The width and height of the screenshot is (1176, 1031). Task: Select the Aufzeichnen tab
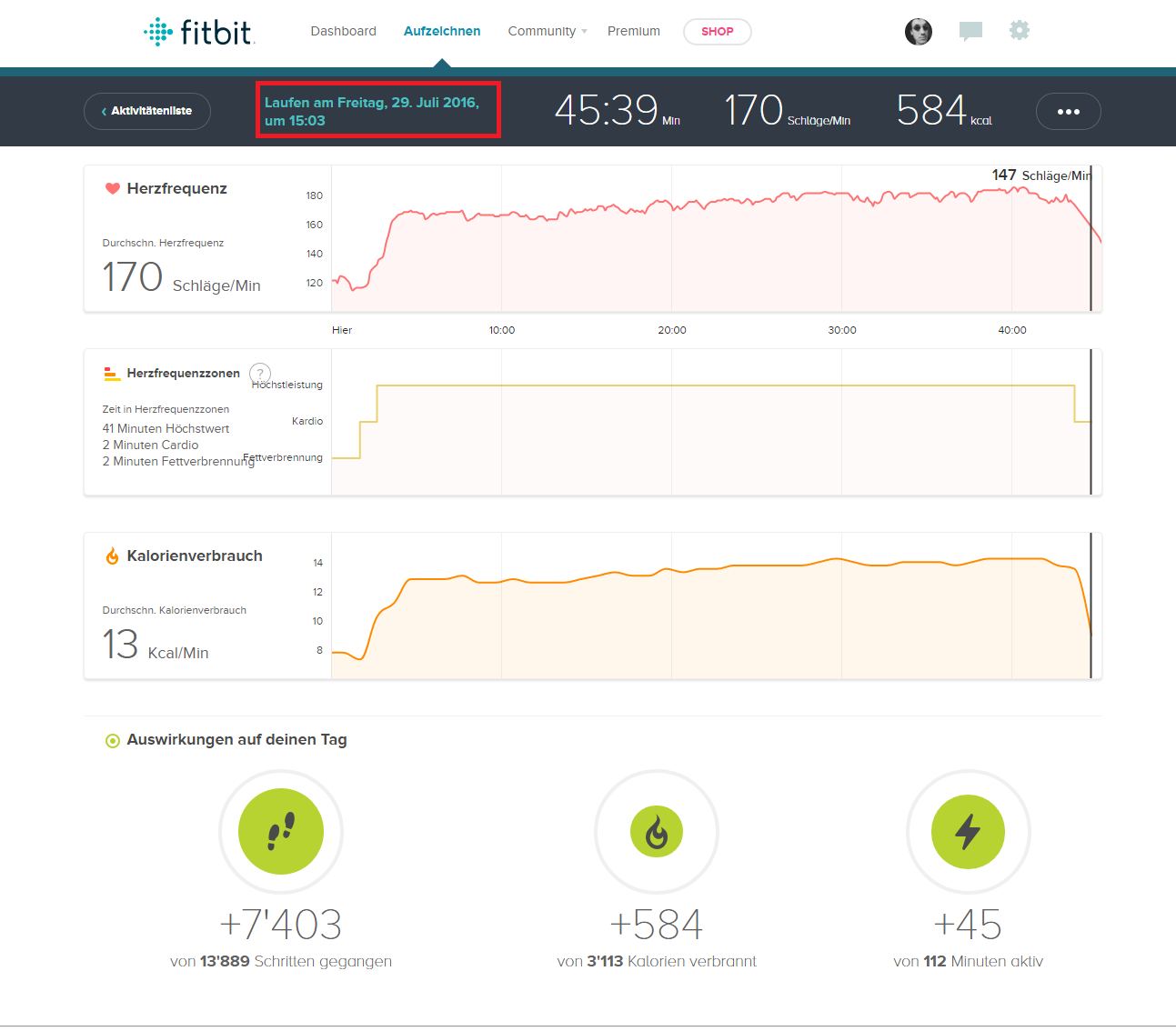point(442,31)
